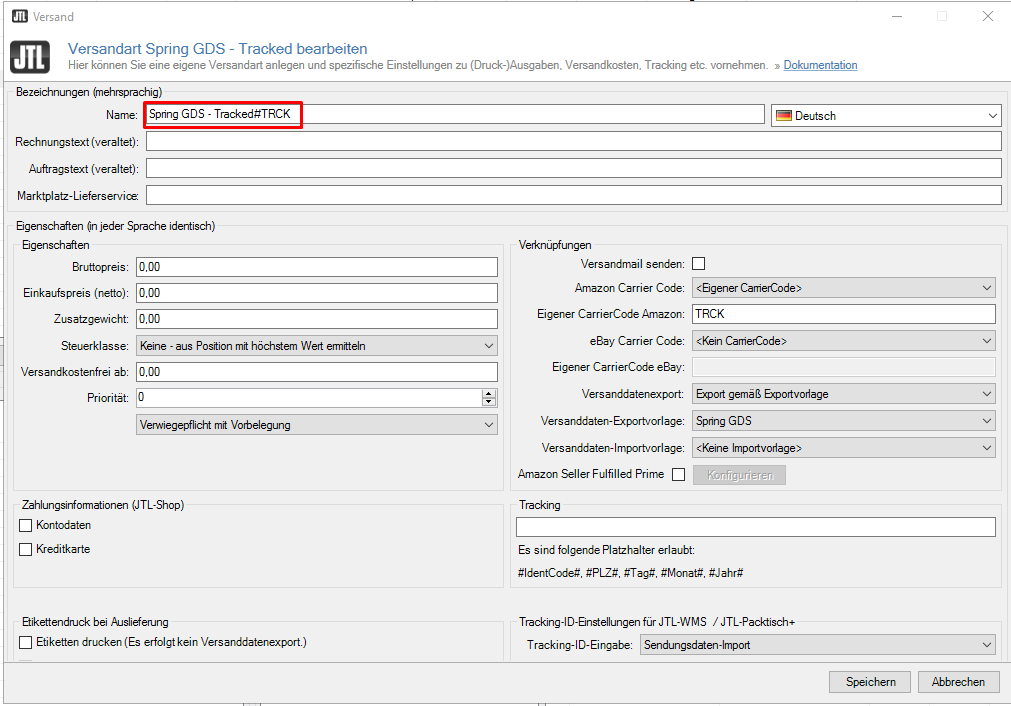Click the Name field with Spring GDS text
Viewport: 1011px width, 706px height.
[x=455, y=114]
